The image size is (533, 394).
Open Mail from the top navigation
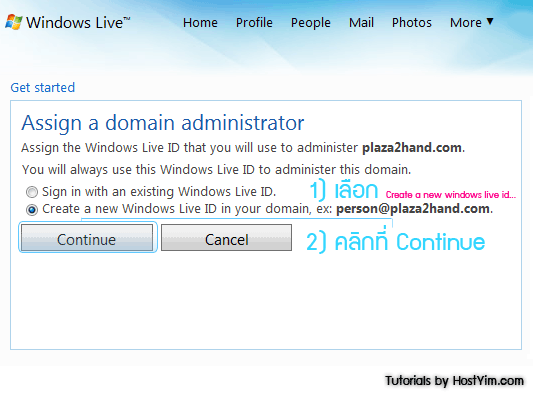(x=361, y=23)
